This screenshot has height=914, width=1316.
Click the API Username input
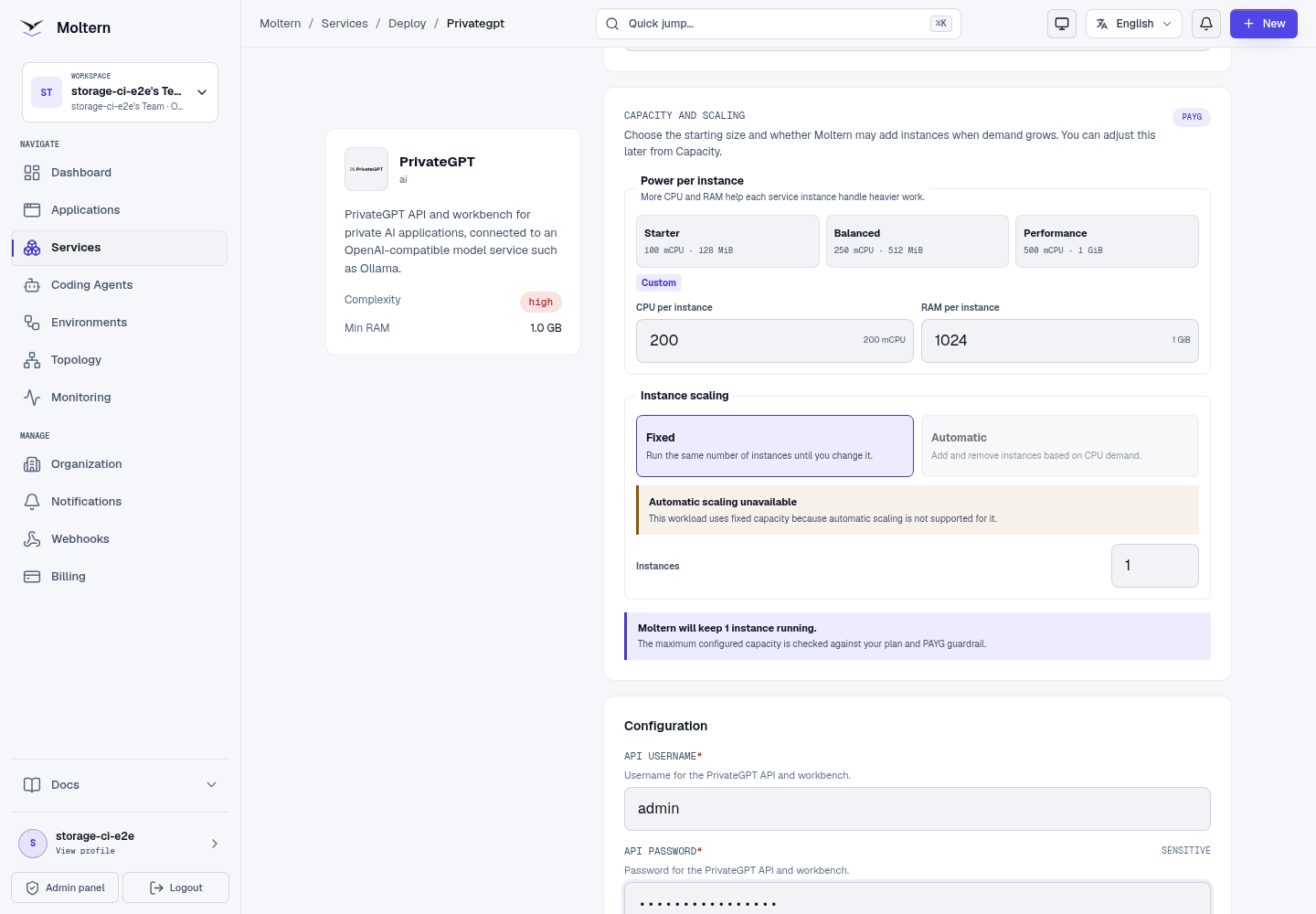click(x=918, y=809)
